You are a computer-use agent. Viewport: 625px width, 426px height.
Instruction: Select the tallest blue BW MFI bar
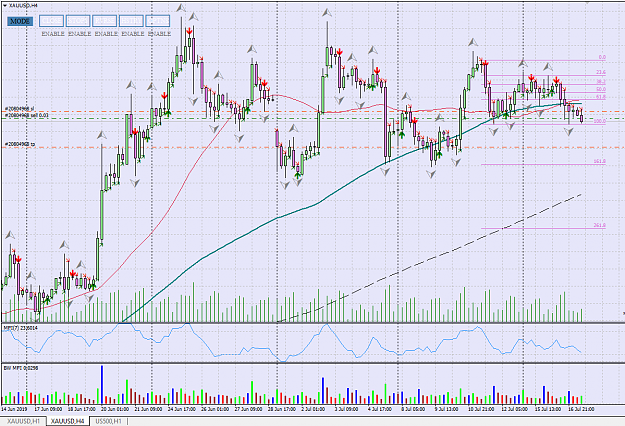(x=102, y=385)
